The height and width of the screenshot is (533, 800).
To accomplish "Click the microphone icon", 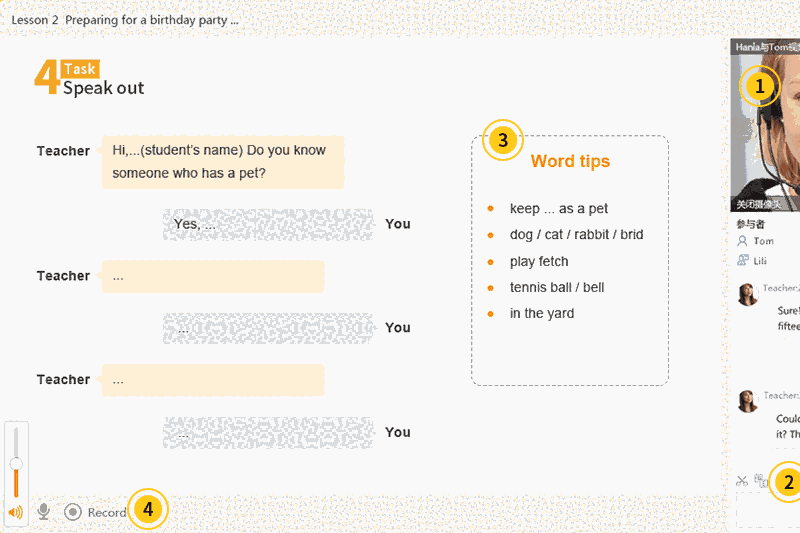I will (x=43, y=512).
